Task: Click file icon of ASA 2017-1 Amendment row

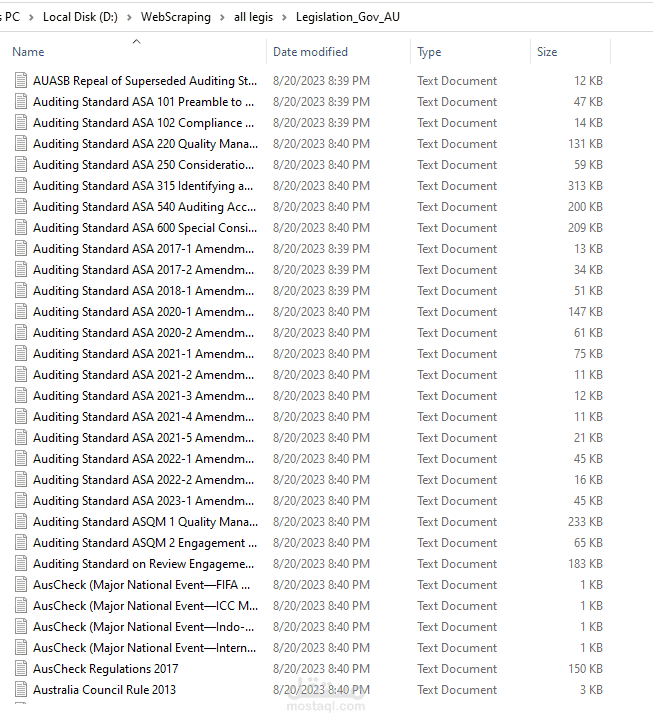Action: coord(21,249)
